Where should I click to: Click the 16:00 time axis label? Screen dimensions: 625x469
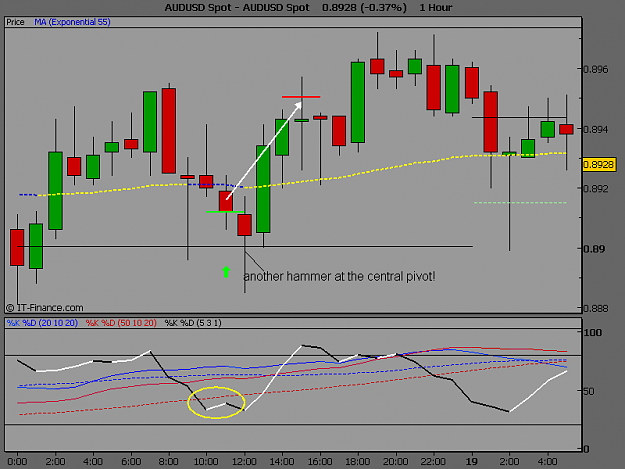point(320,461)
